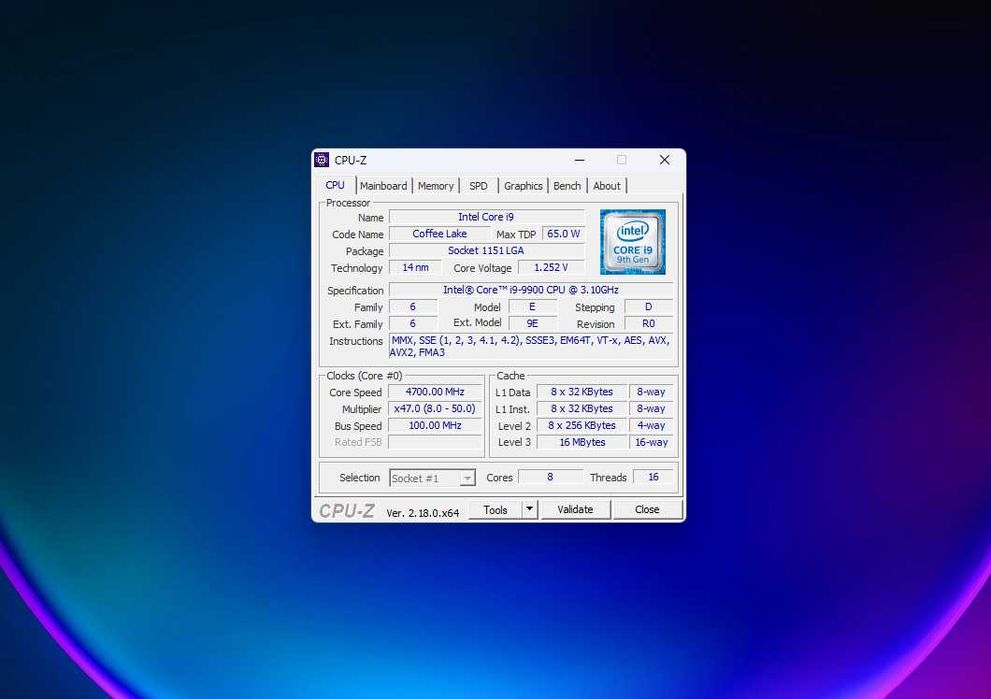Click the Cores value '8'
991x699 pixels.
(x=550, y=477)
